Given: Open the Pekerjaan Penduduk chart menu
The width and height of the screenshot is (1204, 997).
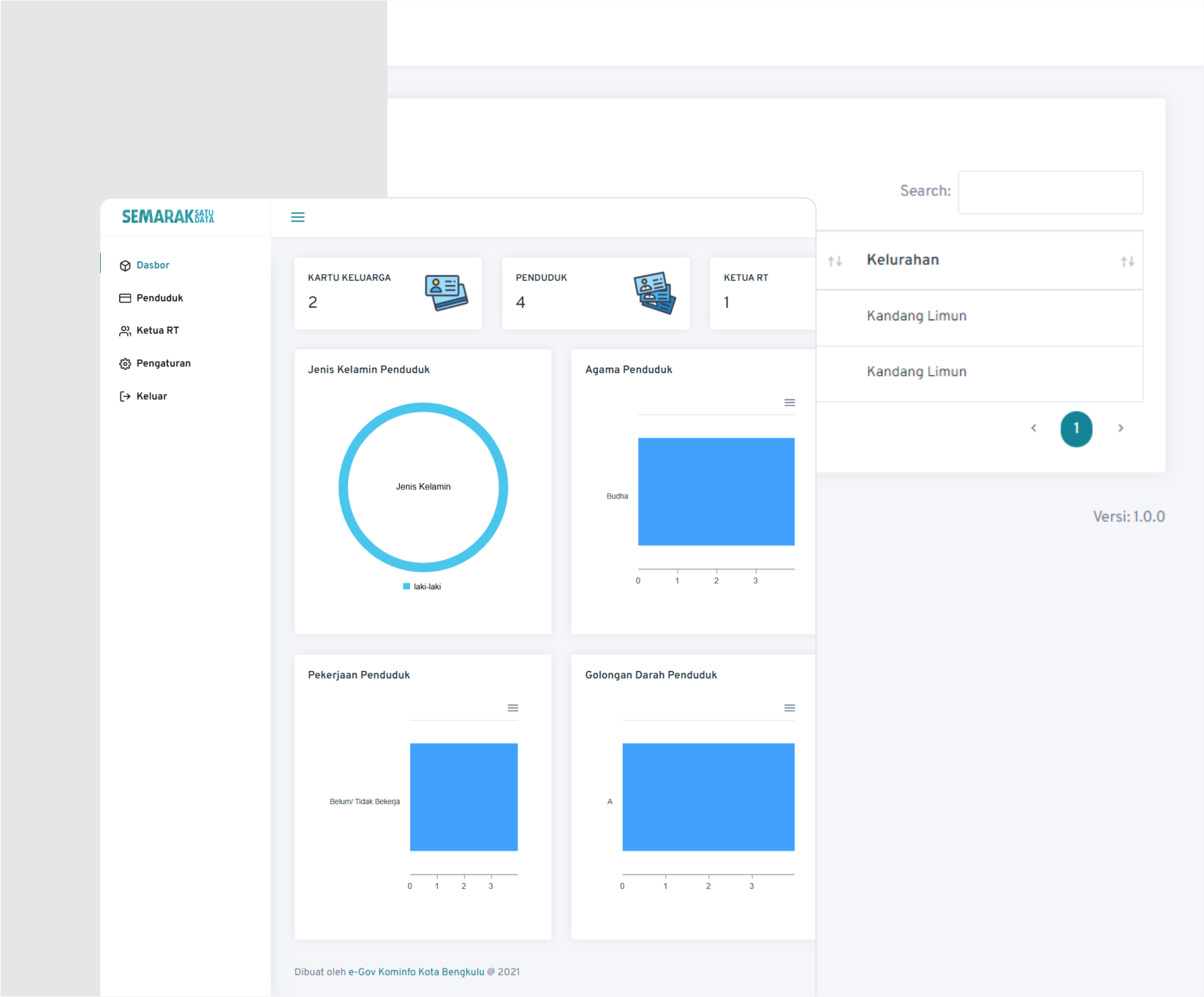Looking at the screenshot, I should click(512, 708).
